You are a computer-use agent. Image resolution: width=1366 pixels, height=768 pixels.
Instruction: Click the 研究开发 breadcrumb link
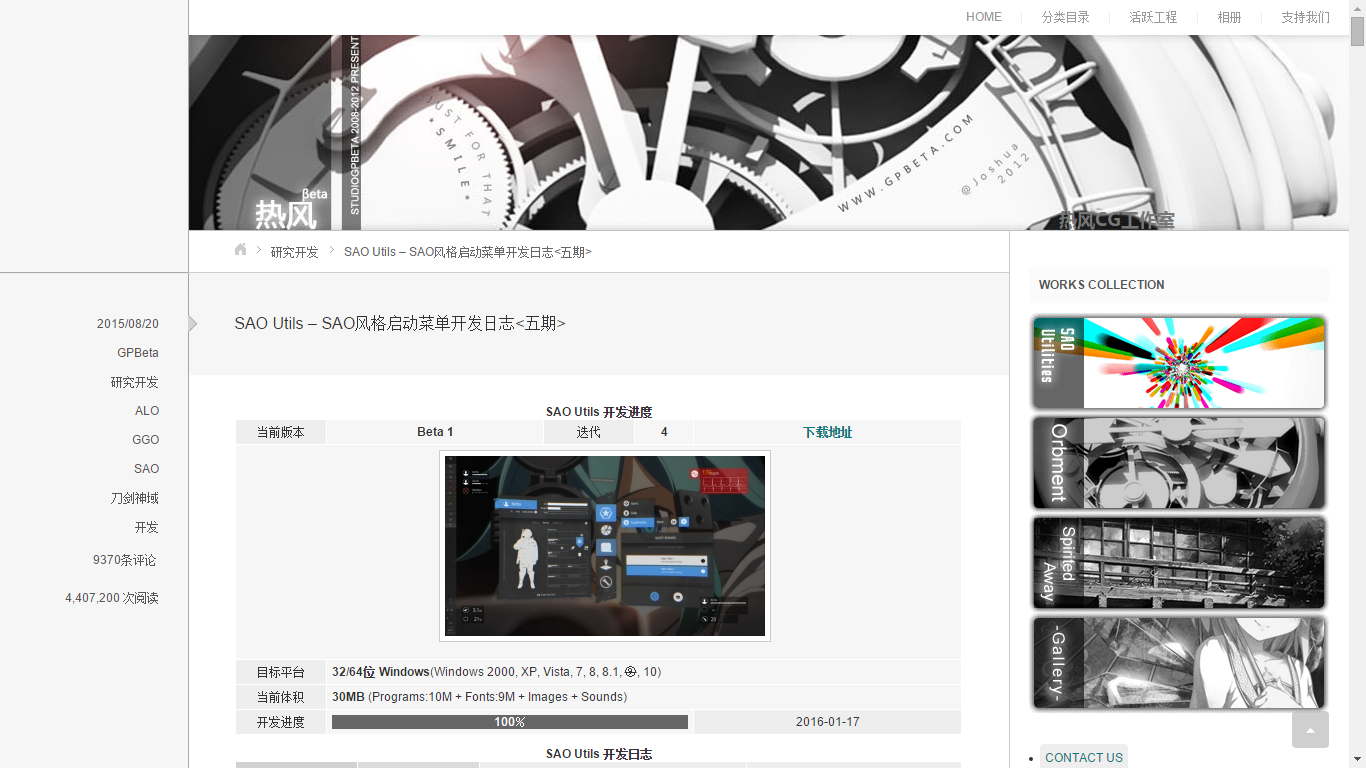tap(294, 252)
